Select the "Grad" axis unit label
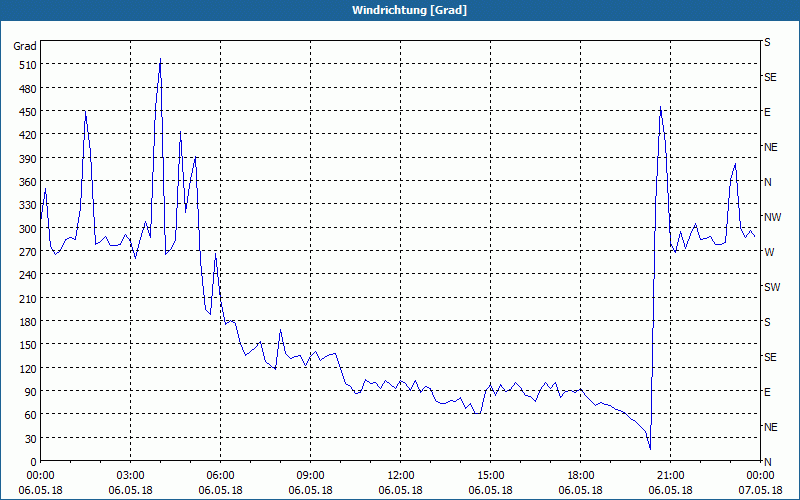 (25, 46)
